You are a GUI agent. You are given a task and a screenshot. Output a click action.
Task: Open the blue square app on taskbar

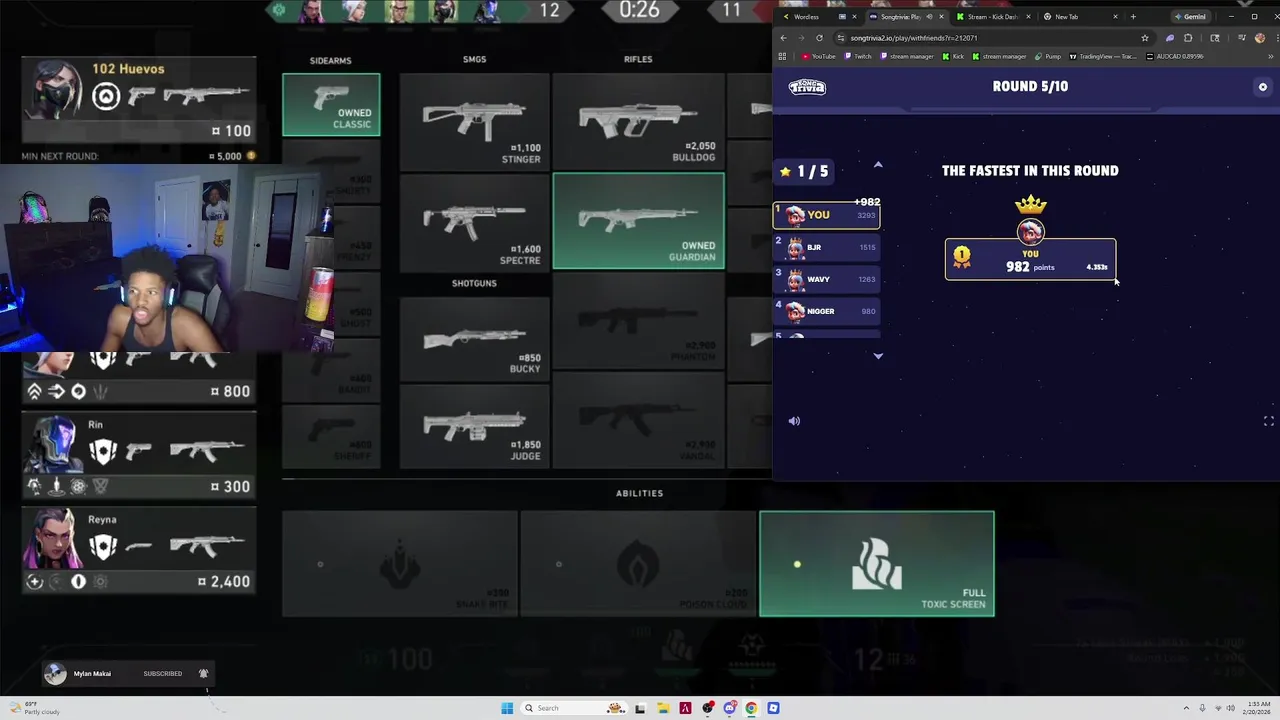(x=773, y=708)
